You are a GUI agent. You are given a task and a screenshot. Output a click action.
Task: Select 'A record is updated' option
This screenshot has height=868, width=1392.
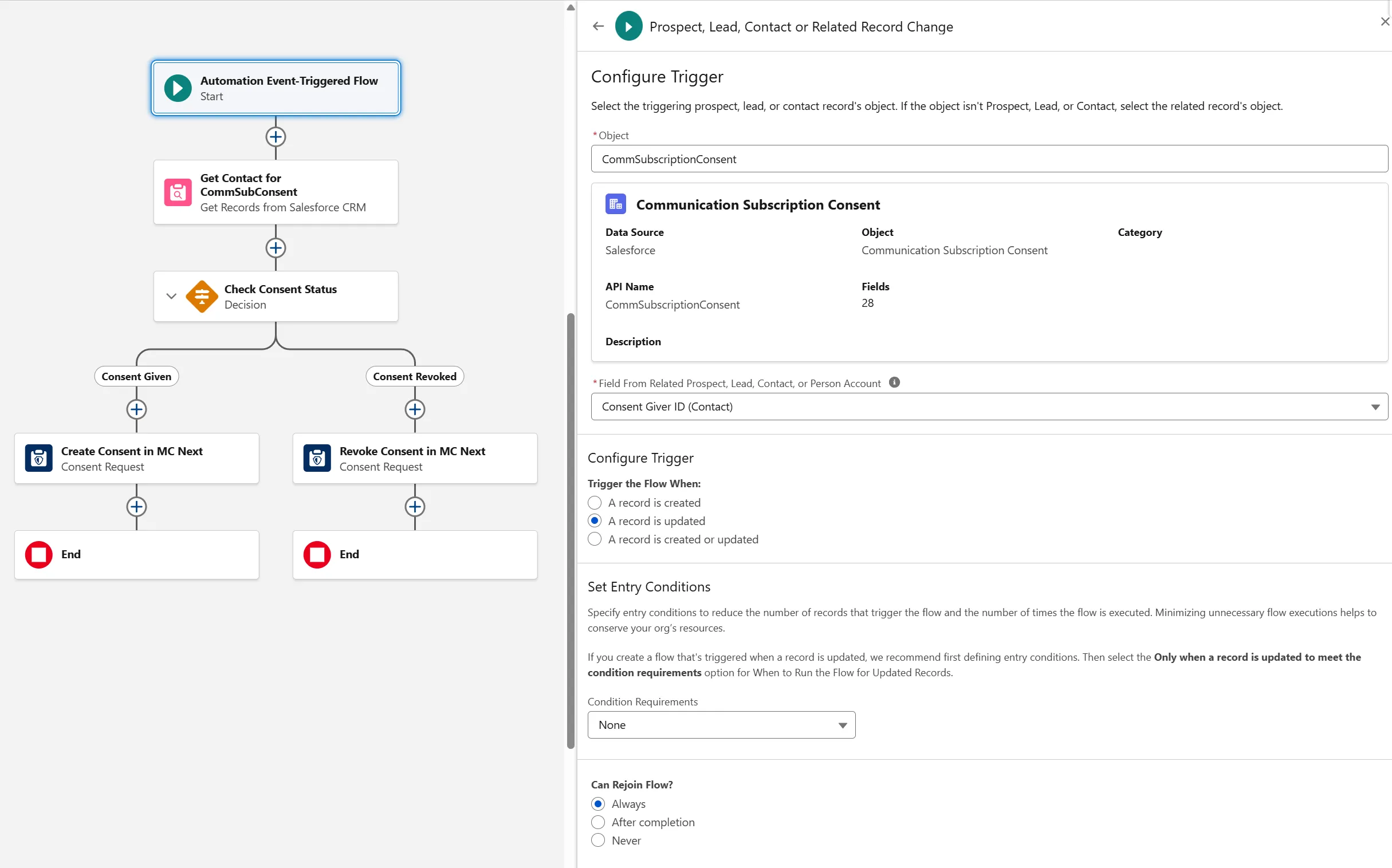pyautogui.click(x=595, y=521)
